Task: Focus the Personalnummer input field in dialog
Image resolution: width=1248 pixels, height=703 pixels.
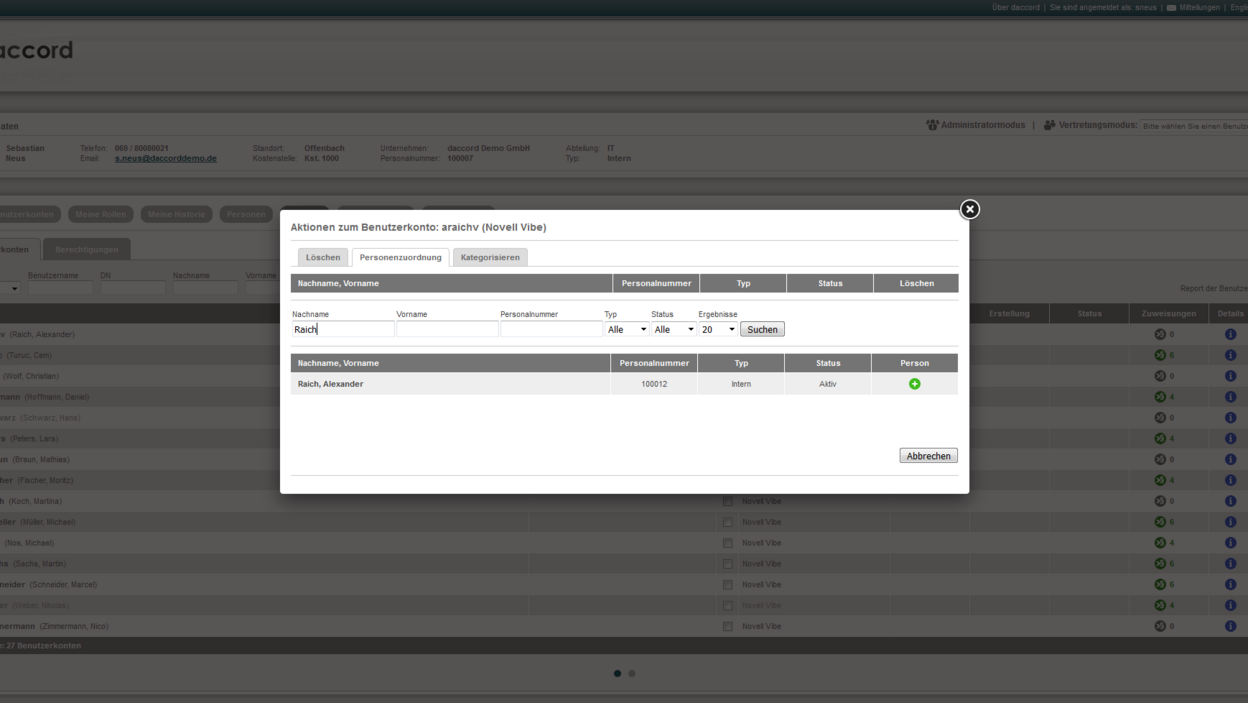Action: (x=551, y=329)
